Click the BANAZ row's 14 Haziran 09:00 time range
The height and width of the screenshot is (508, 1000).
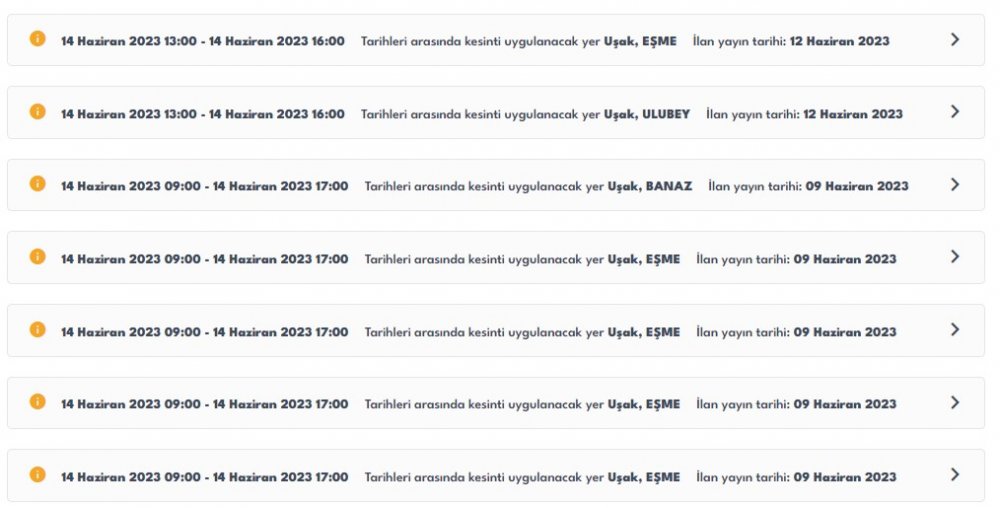pyautogui.click(x=205, y=186)
